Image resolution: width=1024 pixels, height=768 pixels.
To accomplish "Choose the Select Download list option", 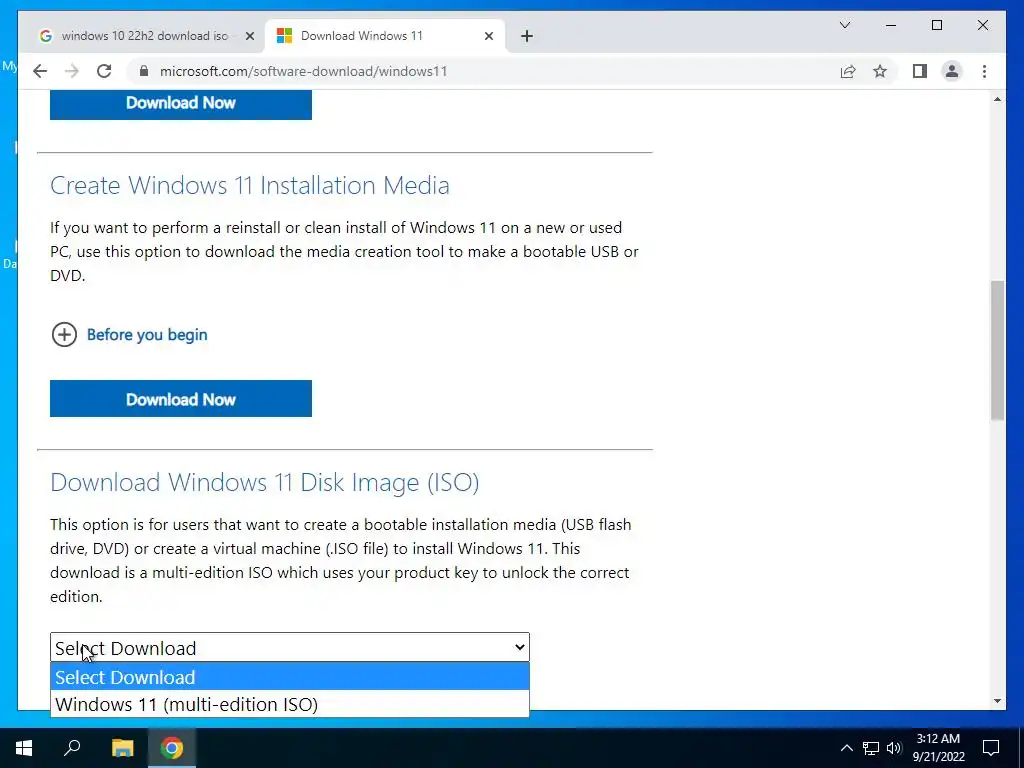I will click(x=290, y=677).
